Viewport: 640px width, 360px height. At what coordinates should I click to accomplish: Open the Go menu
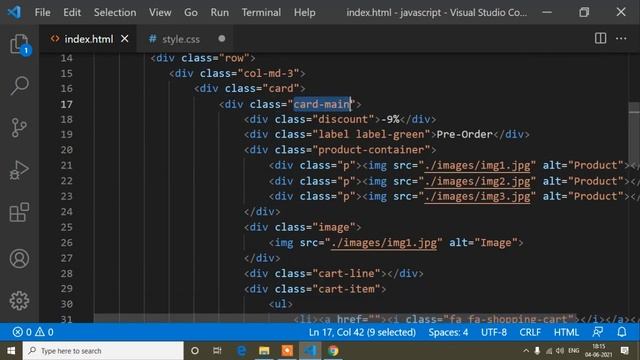click(191, 12)
